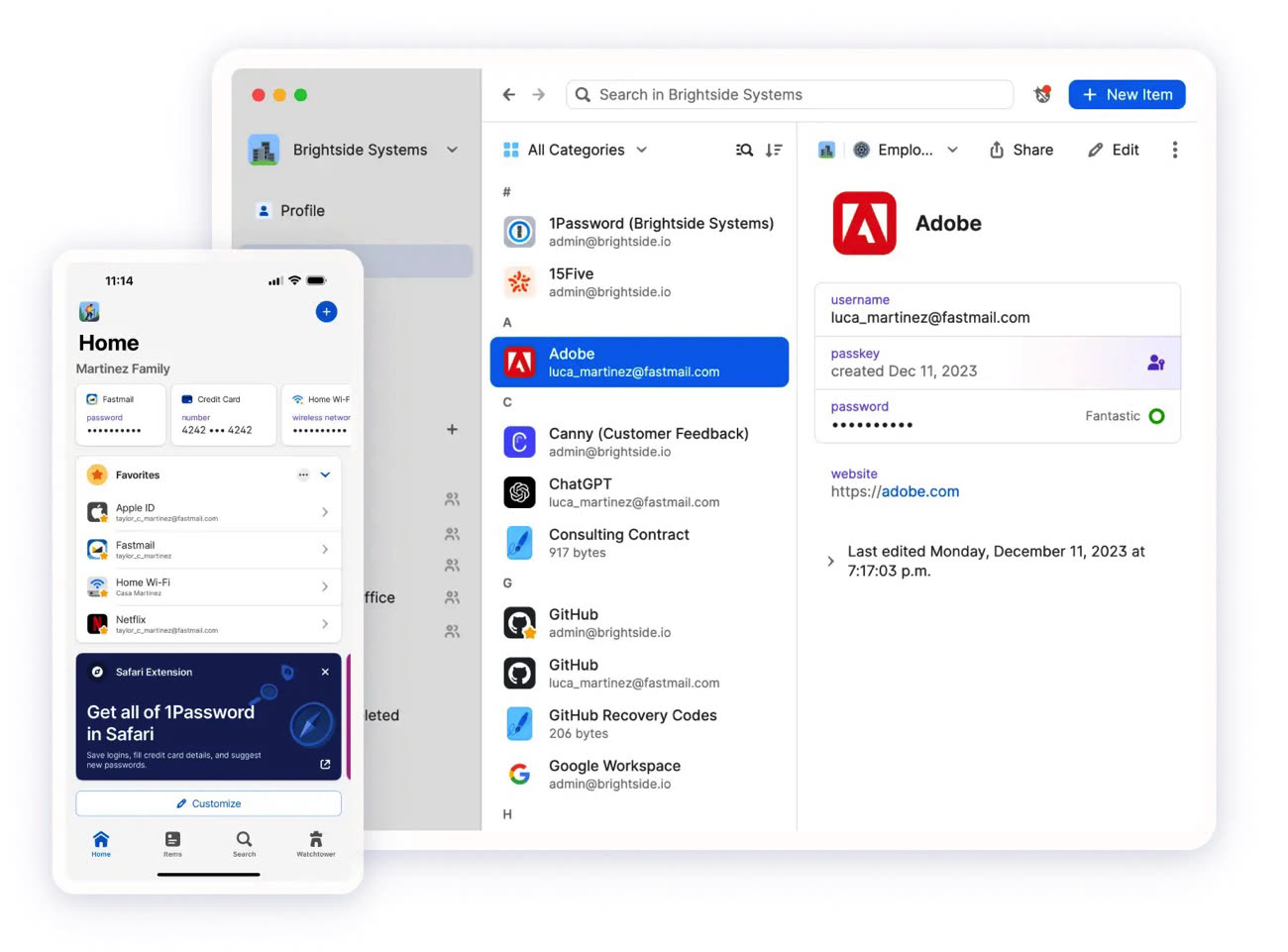Click the Share button in item toolbar
The image size is (1288, 952).
click(x=1020, y=150)
